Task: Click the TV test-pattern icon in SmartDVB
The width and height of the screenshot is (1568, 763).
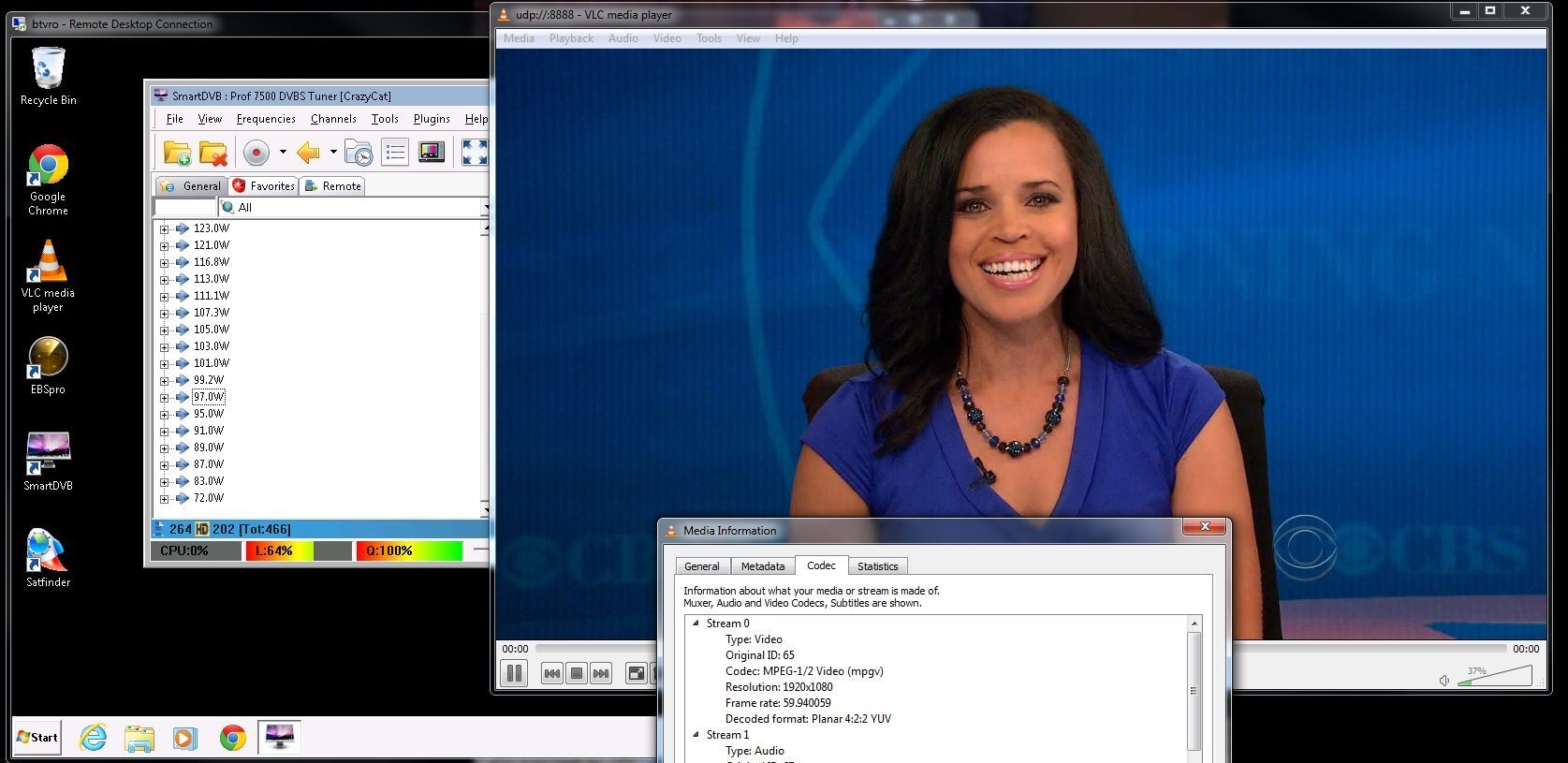Action: click(x=432, y=152)
